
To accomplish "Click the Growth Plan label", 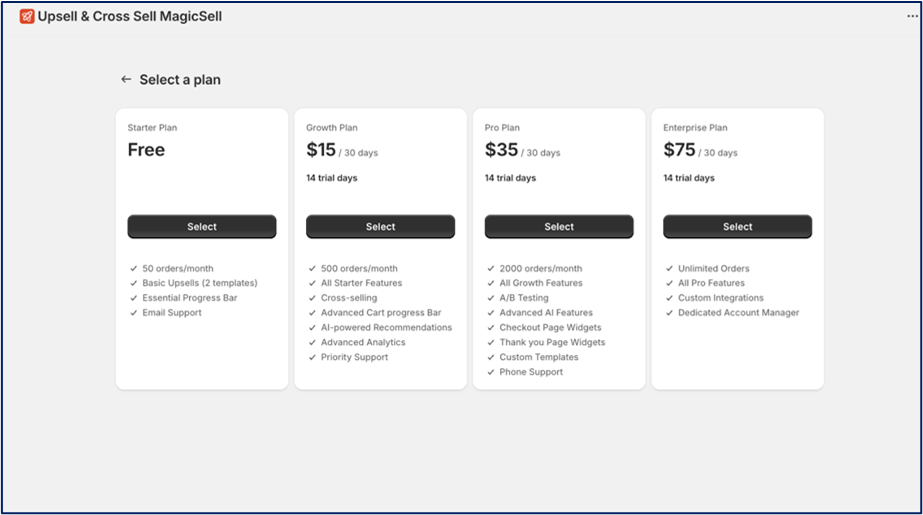I will (331, 128).
